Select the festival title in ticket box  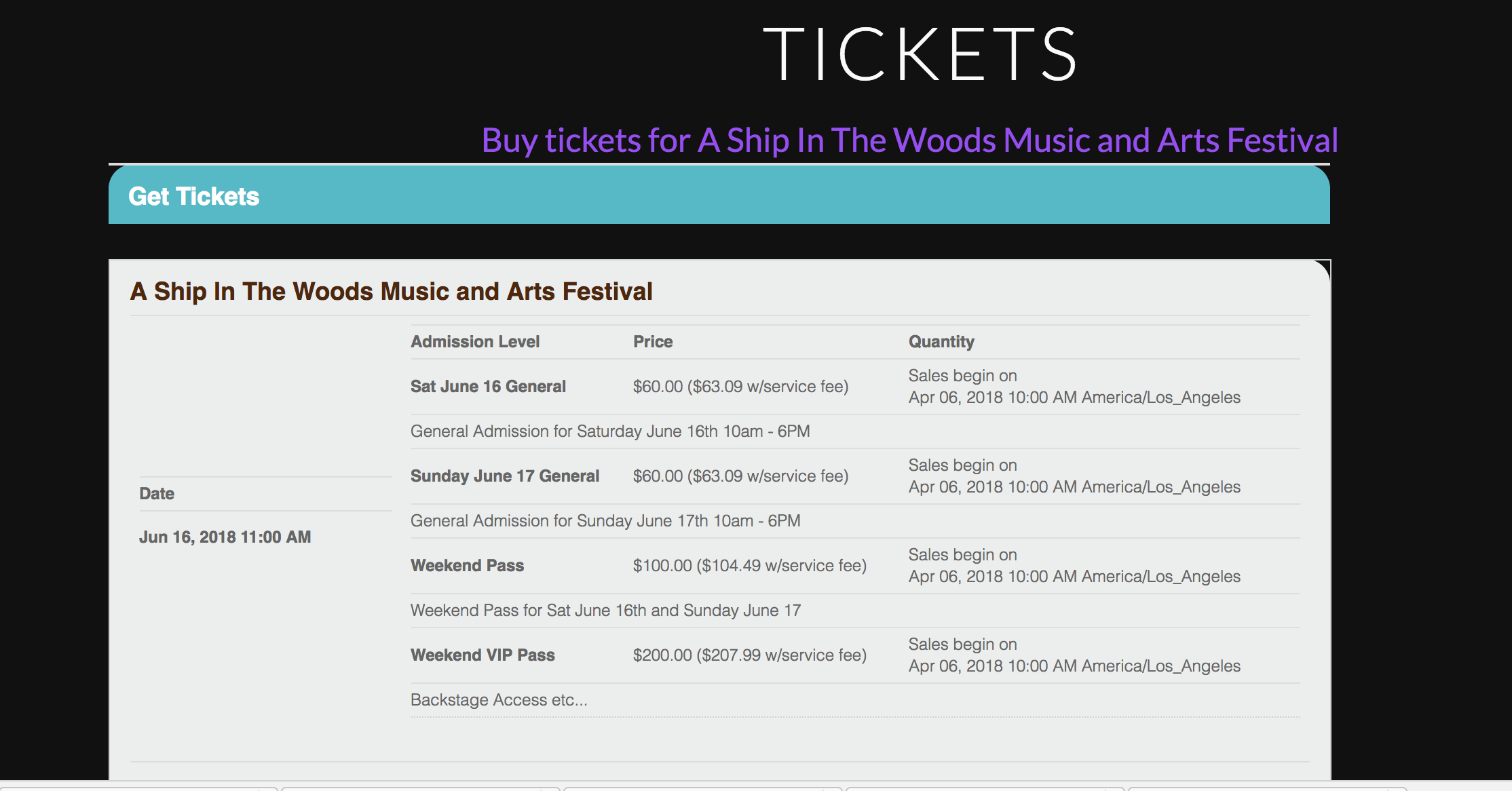(391, 291)
